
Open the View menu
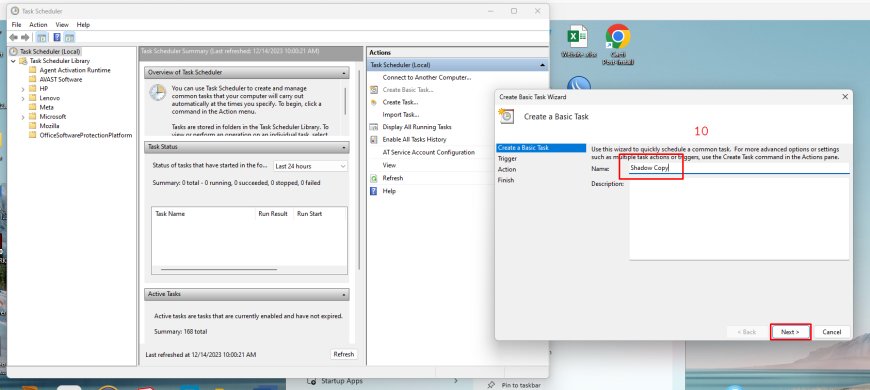[x=62, y=25]
